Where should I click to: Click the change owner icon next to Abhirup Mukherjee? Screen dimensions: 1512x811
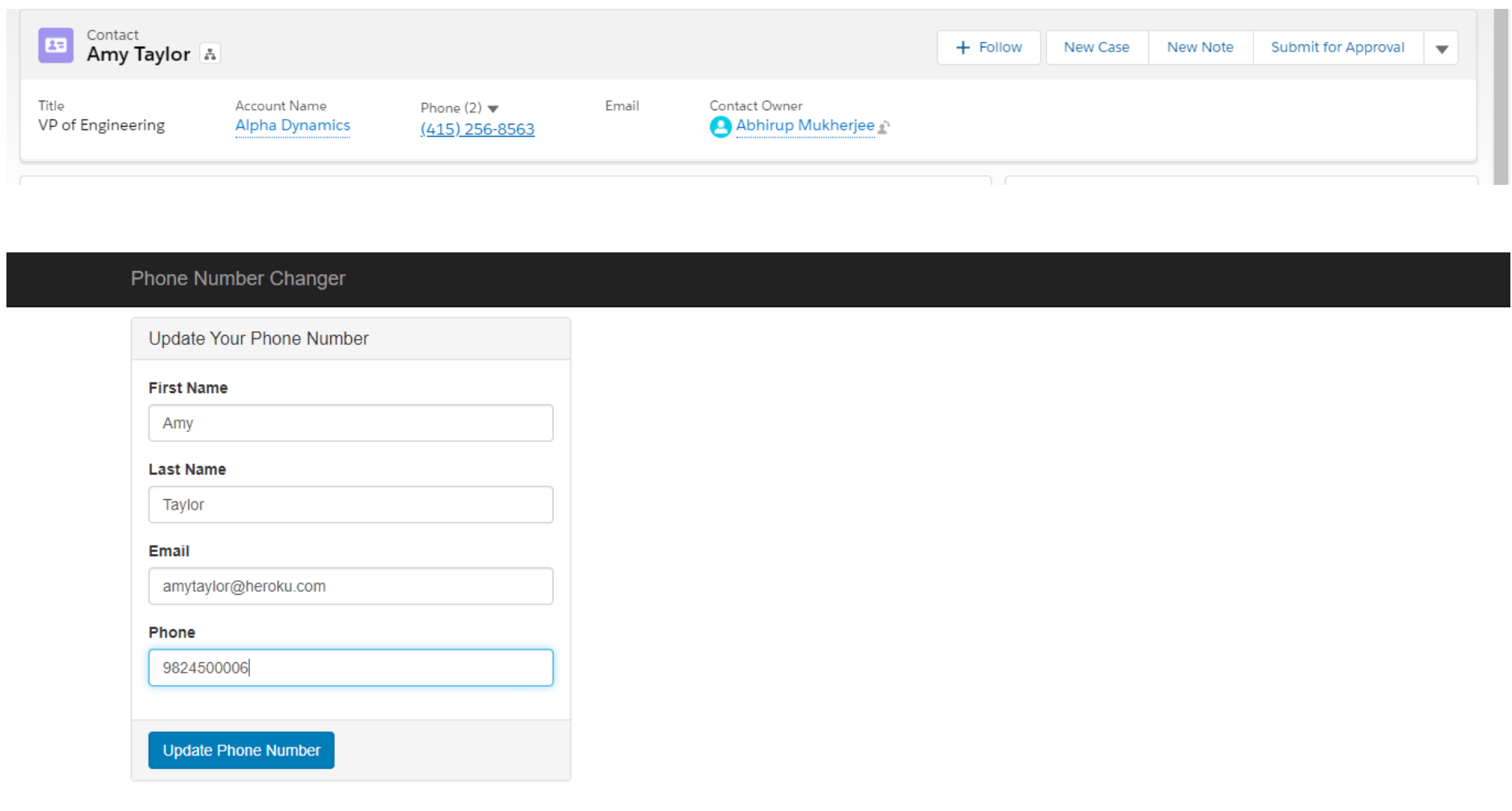pyautogui.click(x=885, y=127)
